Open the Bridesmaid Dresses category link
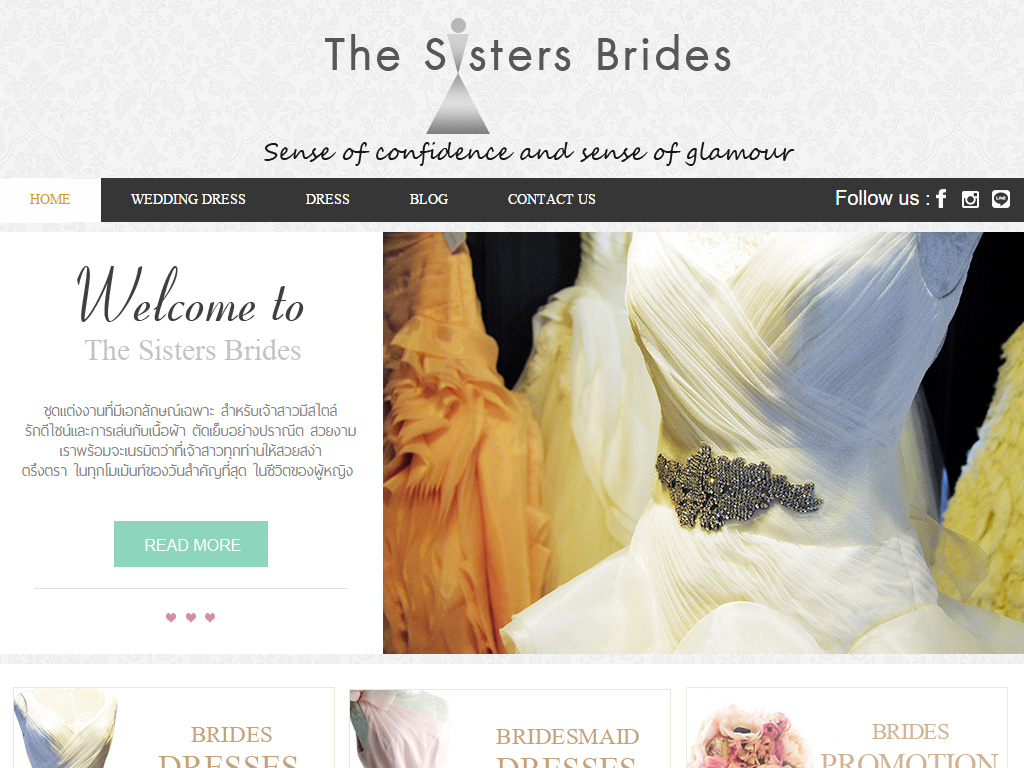 (567, 748)
